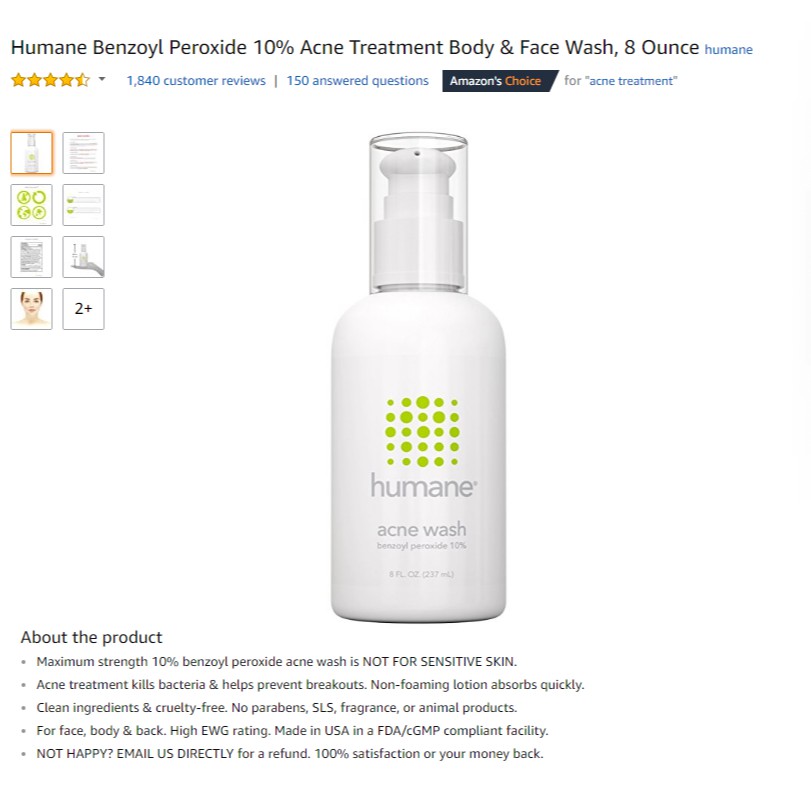Click the product title text
Image resolution: width=811 pixels, height=811 pixels.
[x=355, y=47]
